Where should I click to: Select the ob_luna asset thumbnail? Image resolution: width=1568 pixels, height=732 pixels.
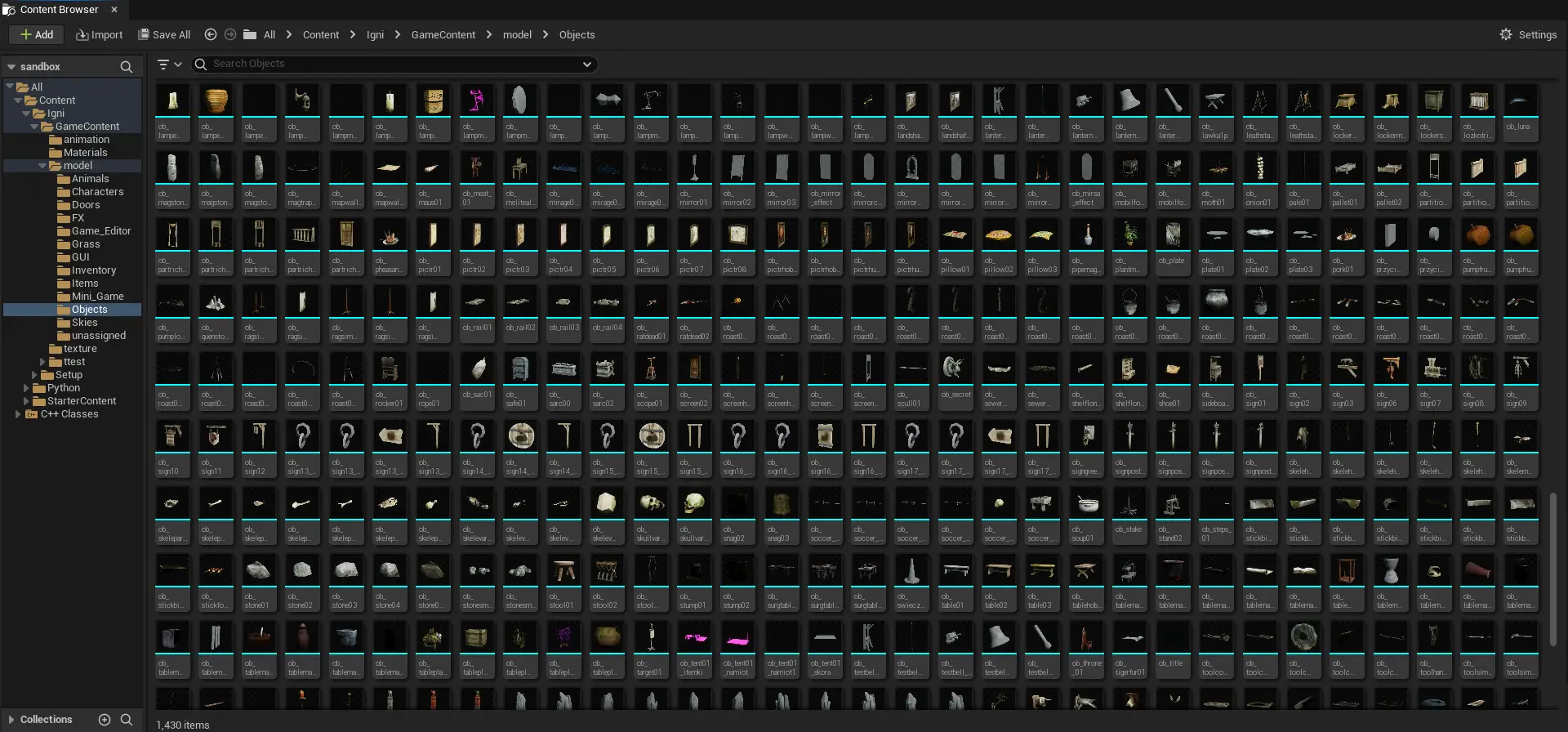coord(1520,111)
